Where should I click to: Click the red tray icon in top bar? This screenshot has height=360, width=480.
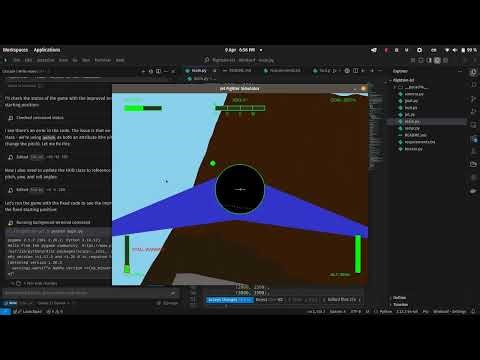tap(386, 50)
